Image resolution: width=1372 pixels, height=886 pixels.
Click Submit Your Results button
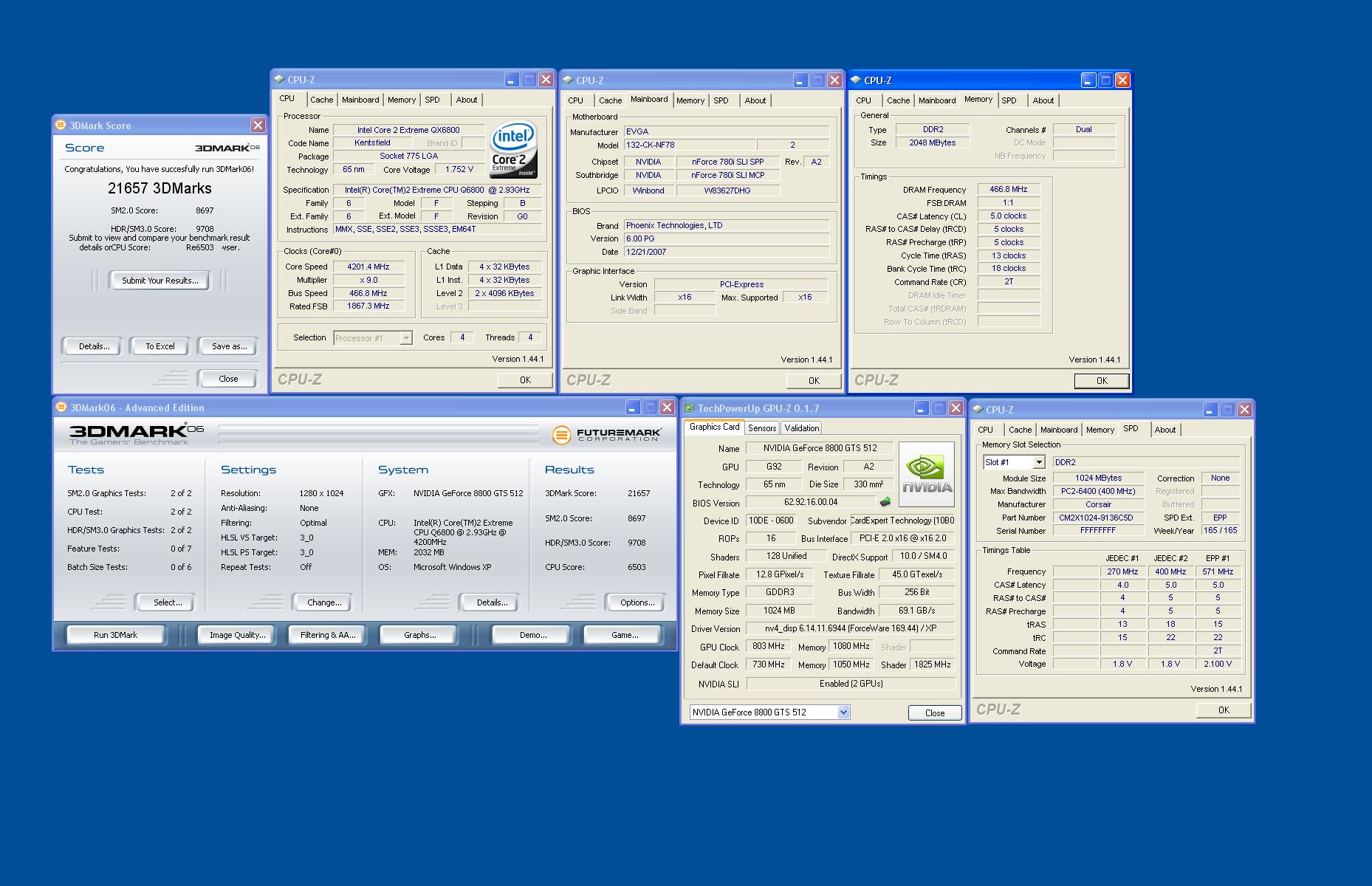(x=160, y=281)
